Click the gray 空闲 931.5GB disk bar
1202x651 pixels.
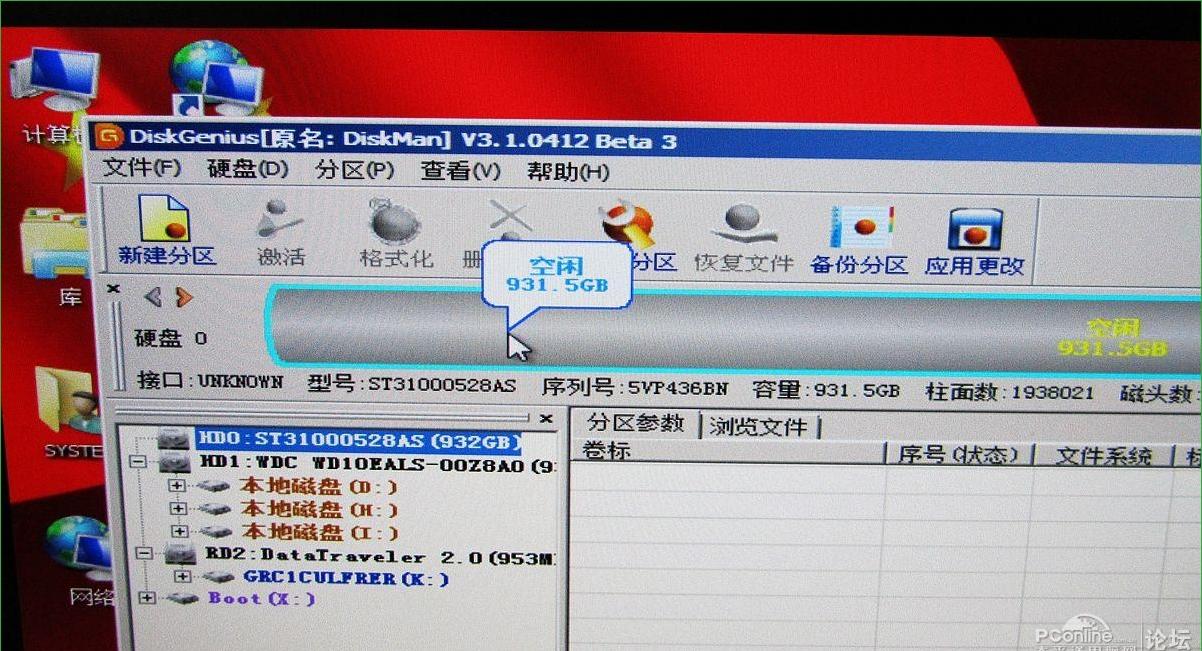pos(733,331)
